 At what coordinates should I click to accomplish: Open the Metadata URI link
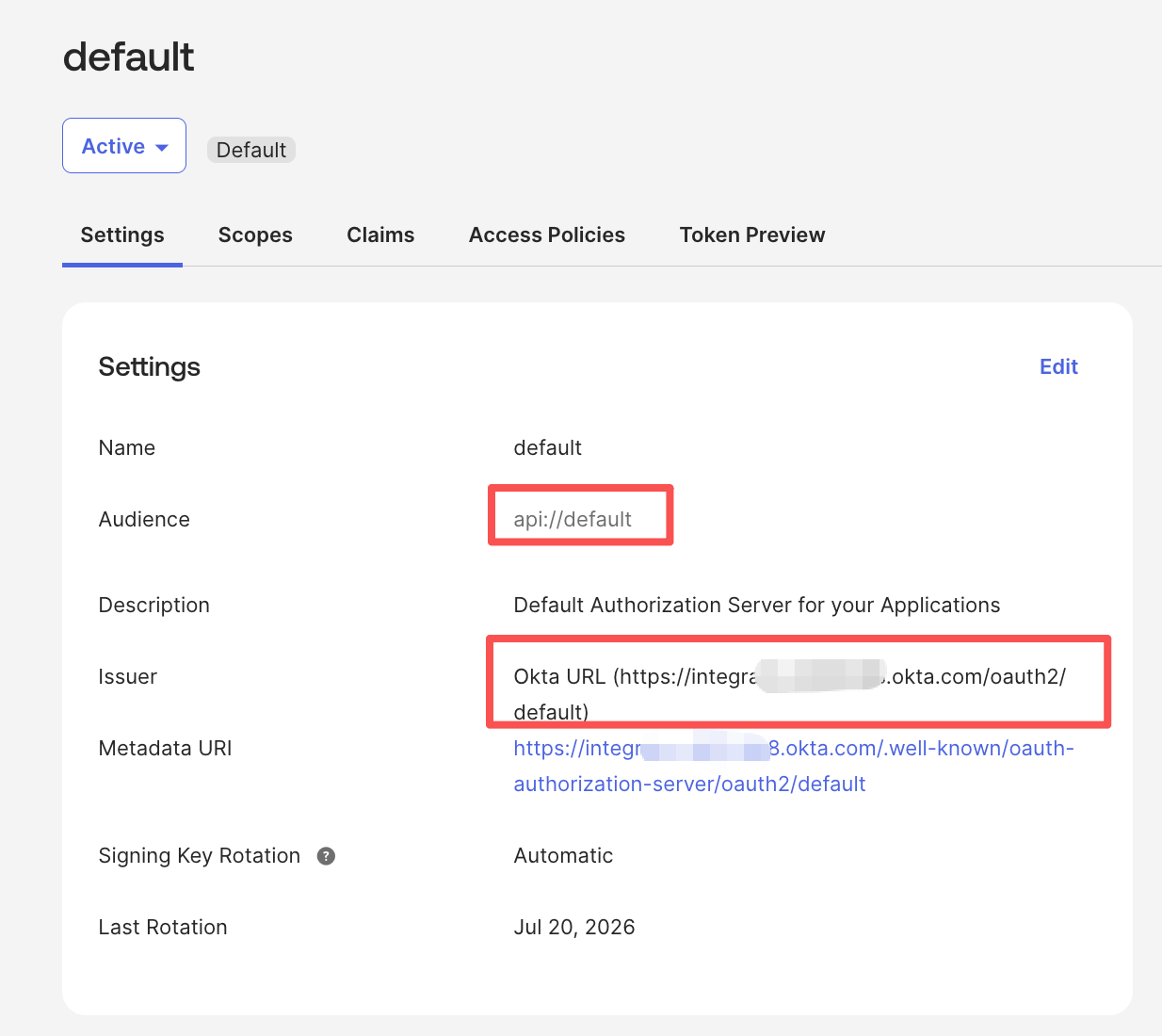point(794,766)
